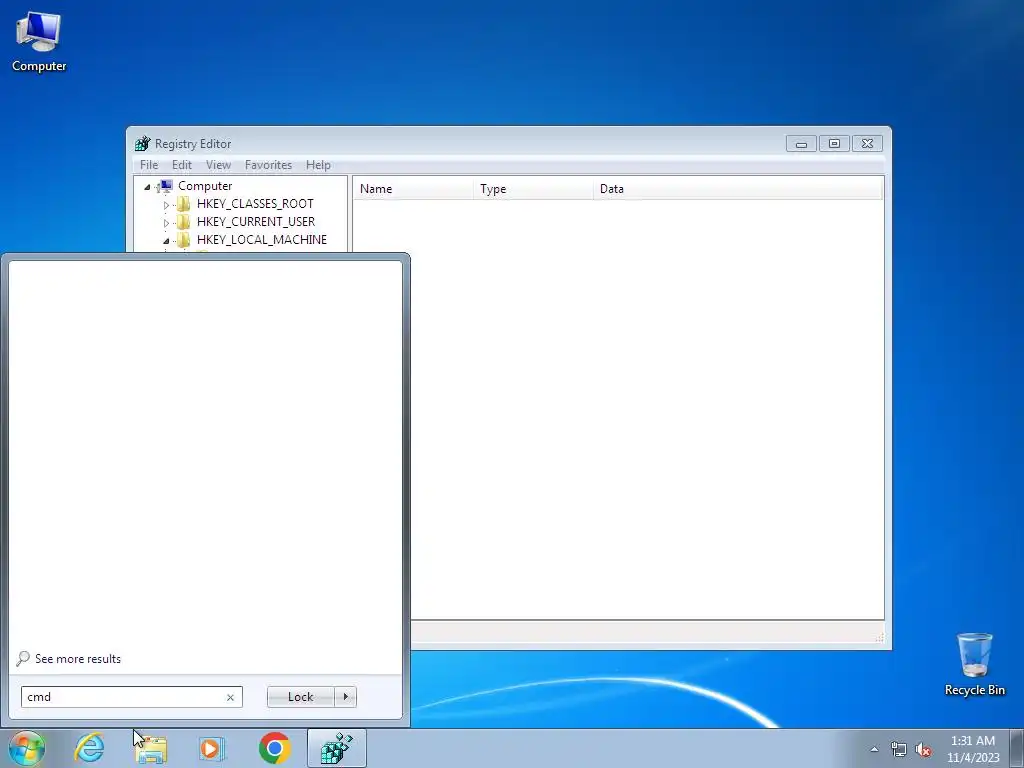This screenshot has height=768, width=1024.
Task: Show hidden system tray icons
Action: tap(874, 749)
